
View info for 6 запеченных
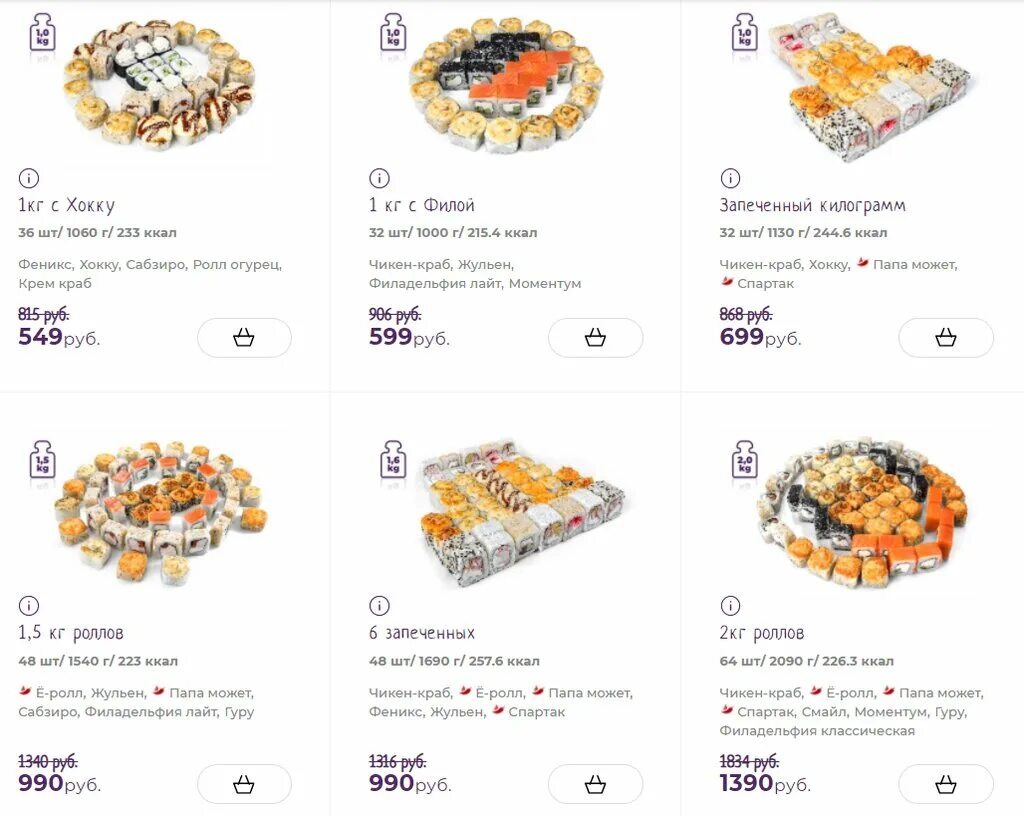pyautogui.click(x=380, y=606)
